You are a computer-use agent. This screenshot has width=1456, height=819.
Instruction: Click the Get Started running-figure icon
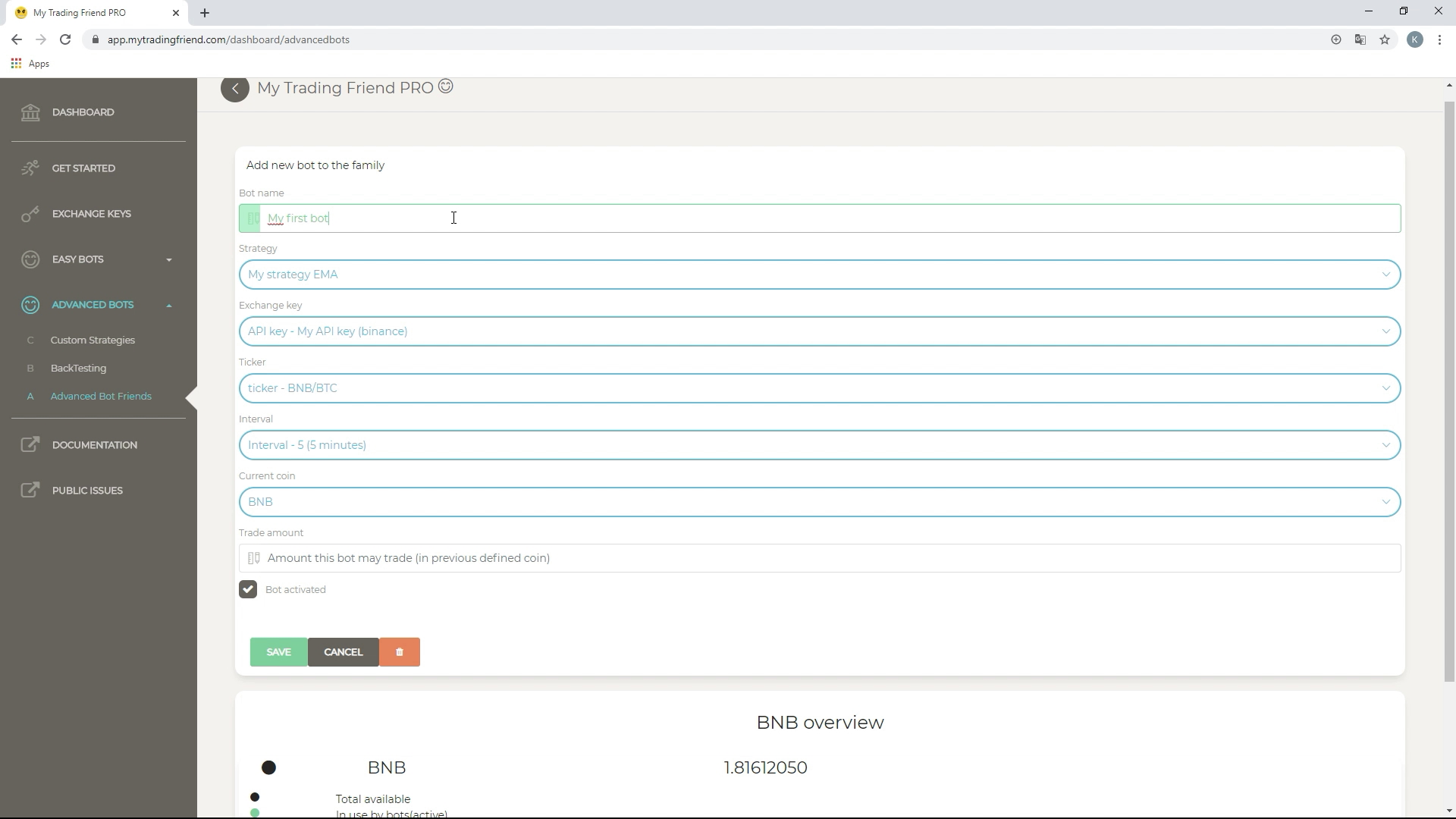click(x=30, y=168)
